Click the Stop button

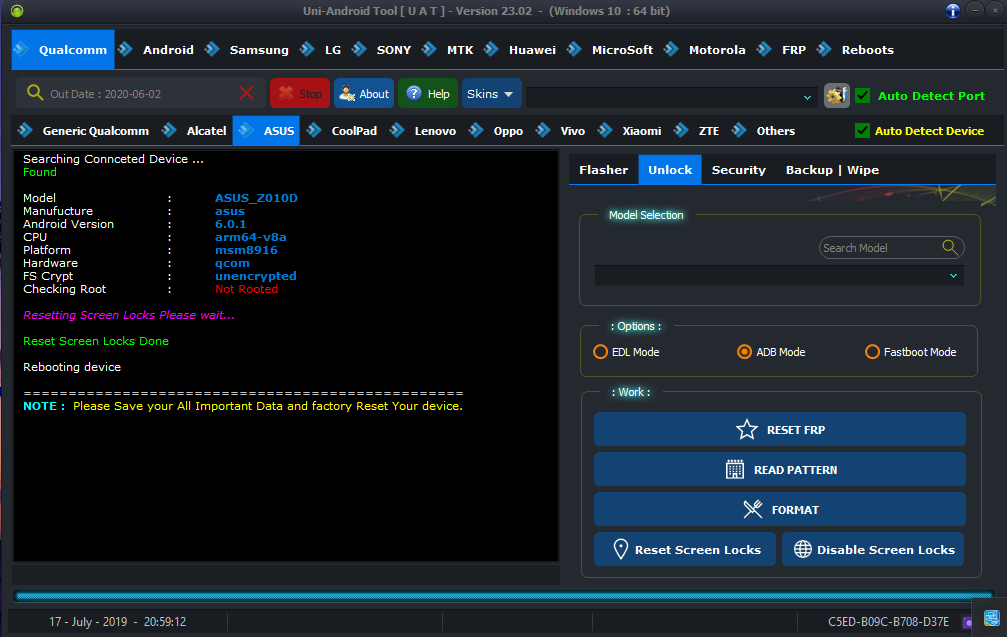[x=300, y=94]
